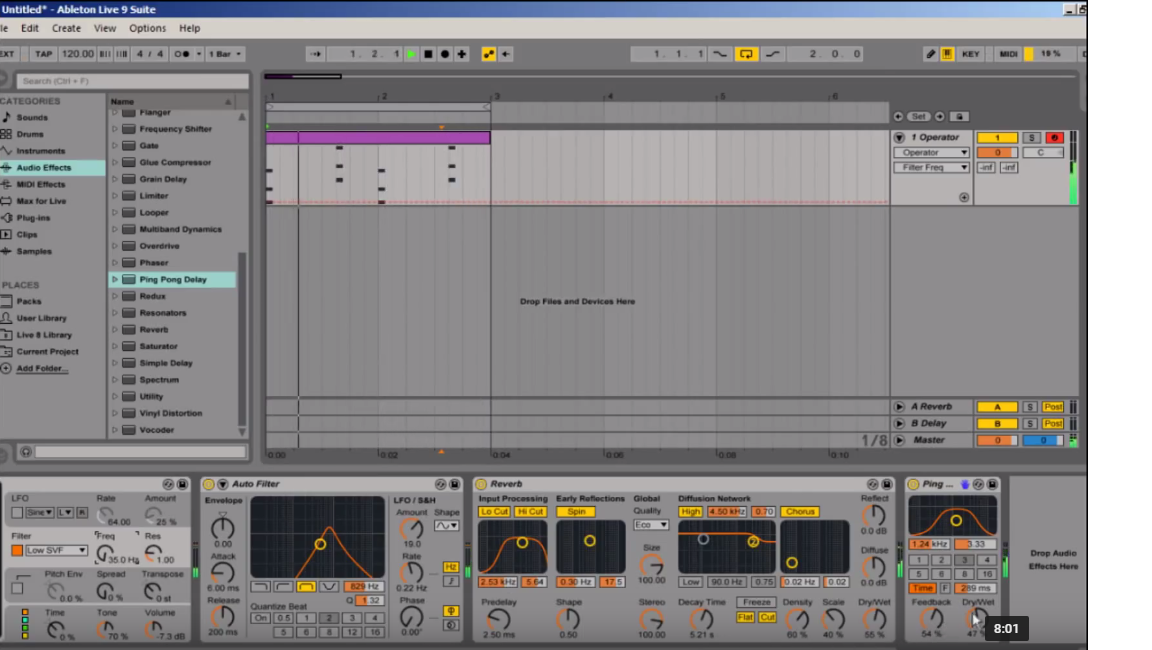
Task: Click the Auto Filter frequency 829 Hz slider
Action: [363, 587]
